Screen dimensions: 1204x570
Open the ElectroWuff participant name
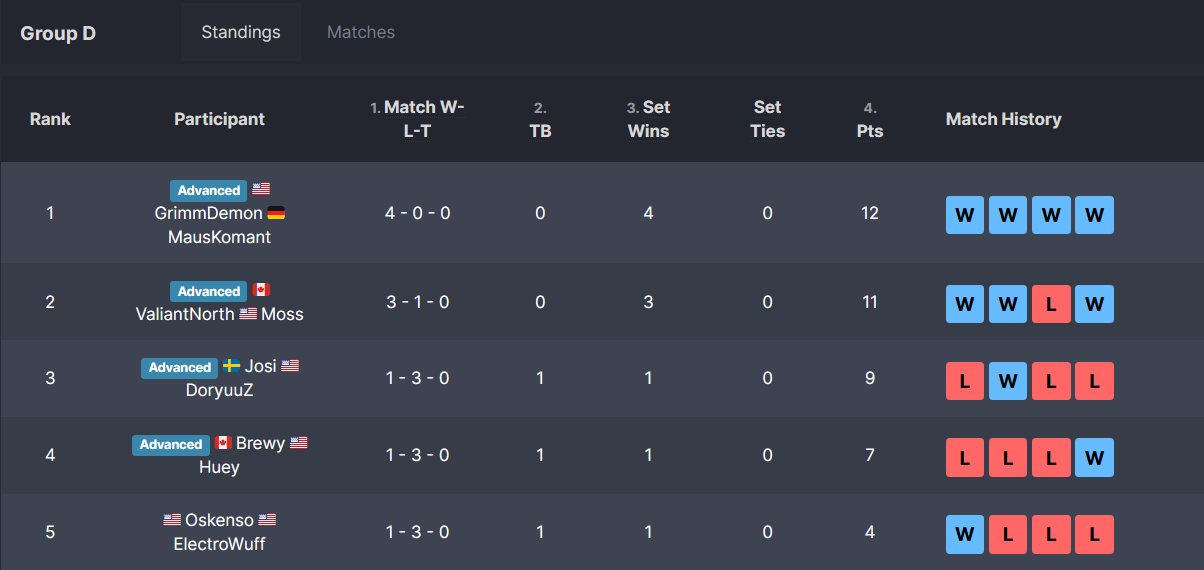click(x=219, y=545)
